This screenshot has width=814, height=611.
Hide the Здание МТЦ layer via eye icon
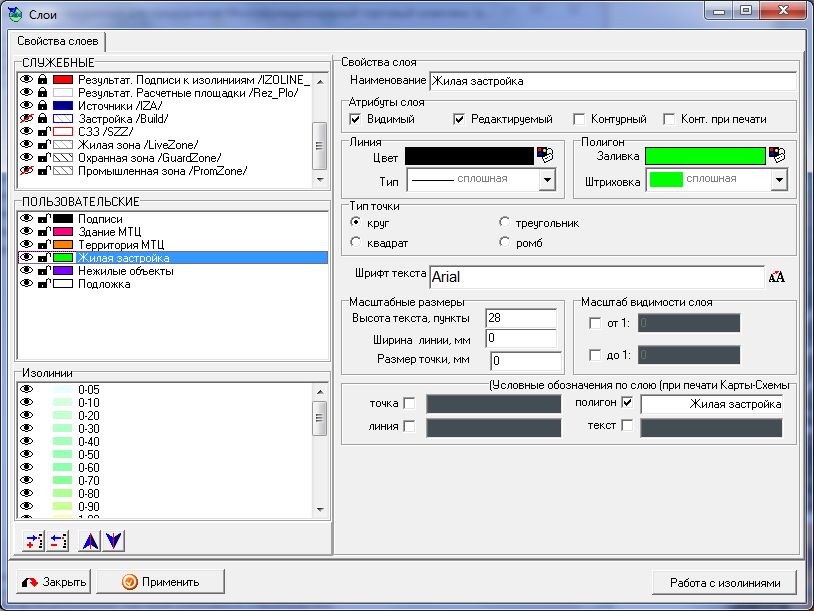27,231
